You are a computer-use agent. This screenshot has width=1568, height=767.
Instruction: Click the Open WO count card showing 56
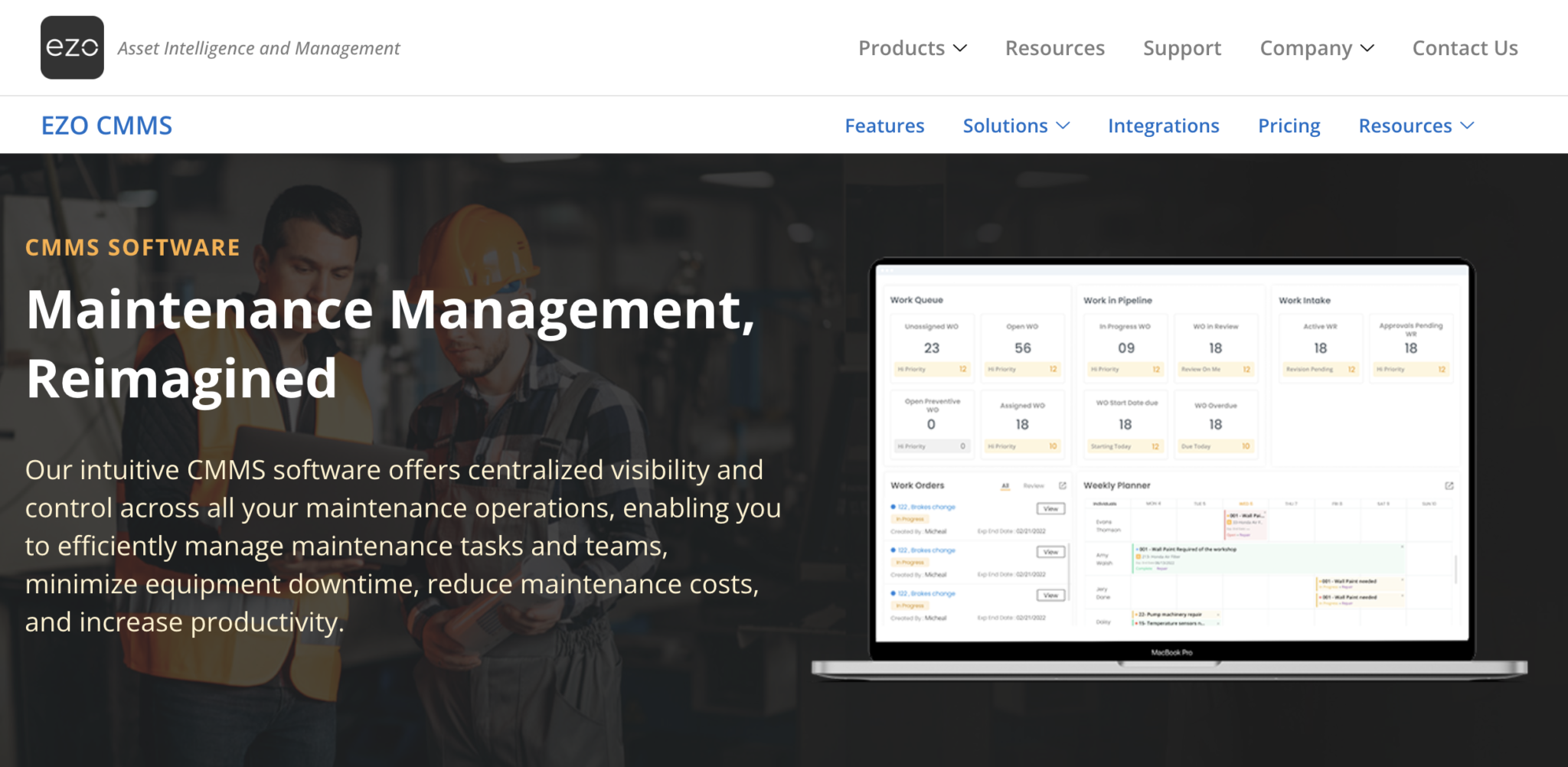[x=1022, y=346]
